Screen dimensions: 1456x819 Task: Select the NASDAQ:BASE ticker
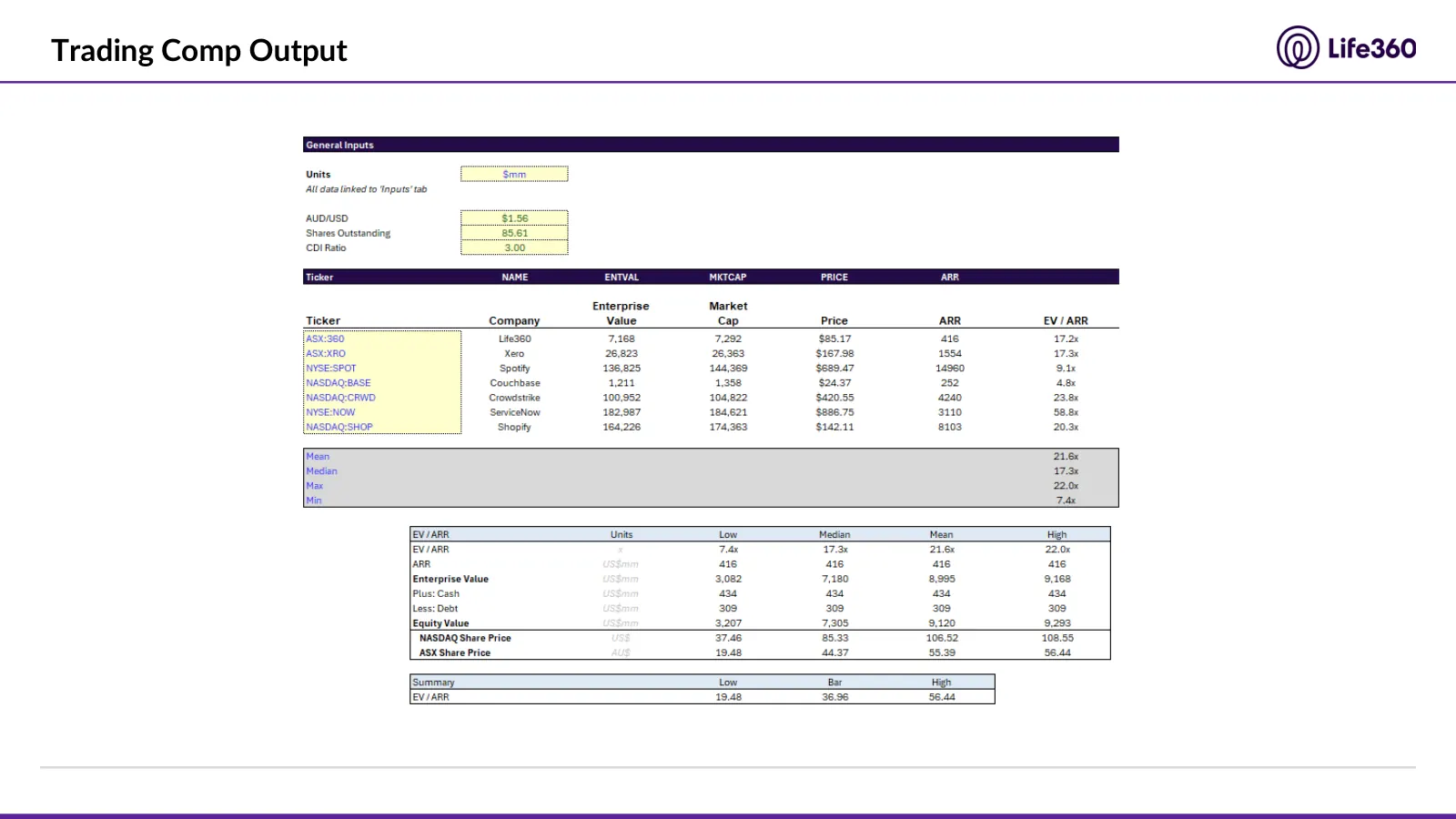pyautogui.click(x=339, y=383)
